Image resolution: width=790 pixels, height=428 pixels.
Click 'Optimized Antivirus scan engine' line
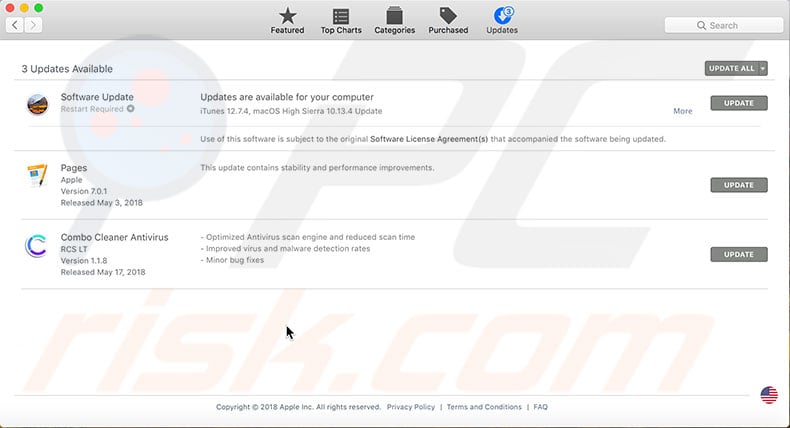point(307,237)
